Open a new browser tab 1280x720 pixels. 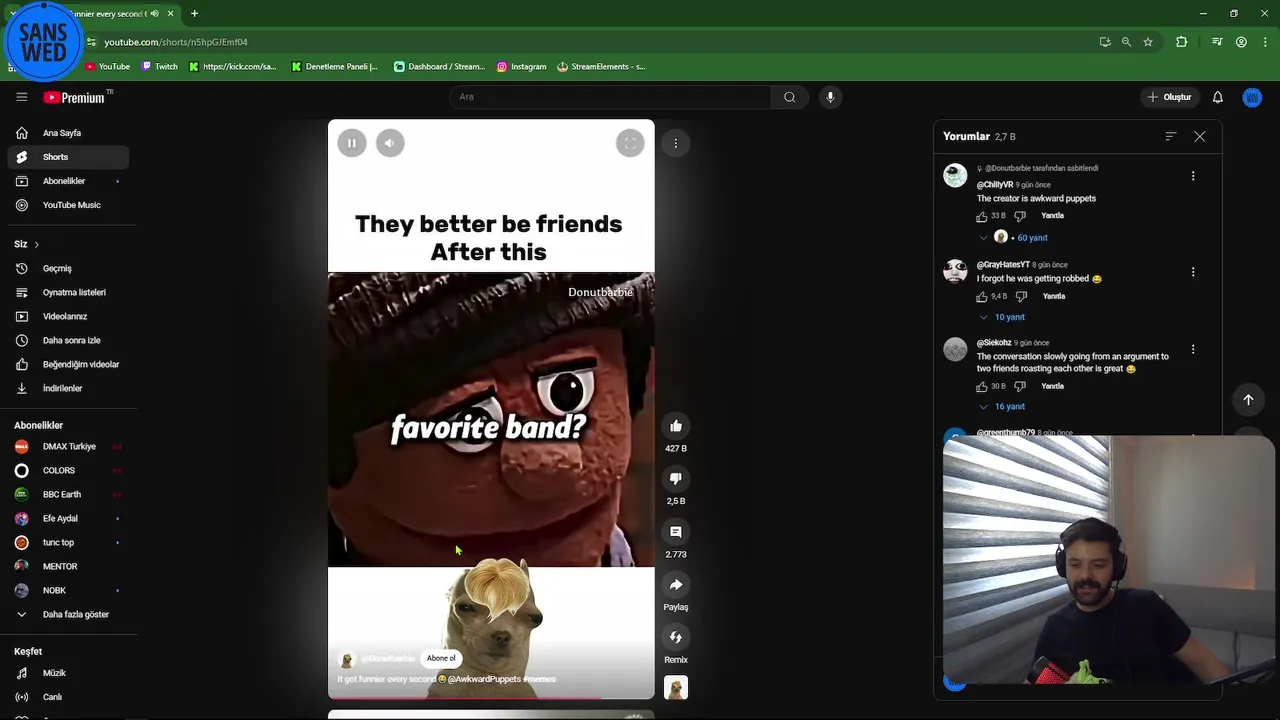(194, 14)
